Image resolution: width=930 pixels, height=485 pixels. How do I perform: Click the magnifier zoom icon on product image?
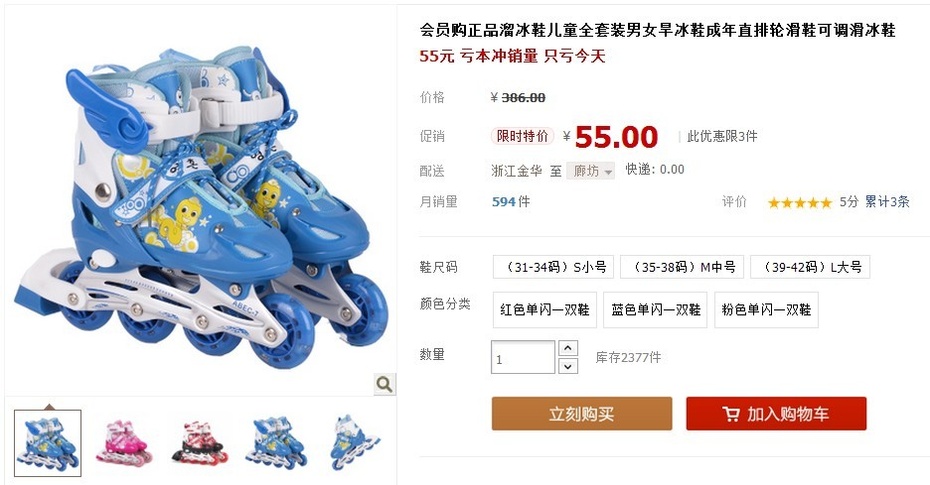[384, 385]
